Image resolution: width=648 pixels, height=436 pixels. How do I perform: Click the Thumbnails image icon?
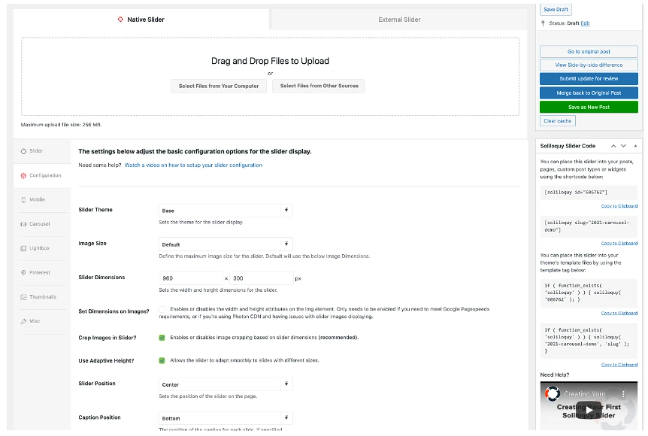tap(24, 297)
